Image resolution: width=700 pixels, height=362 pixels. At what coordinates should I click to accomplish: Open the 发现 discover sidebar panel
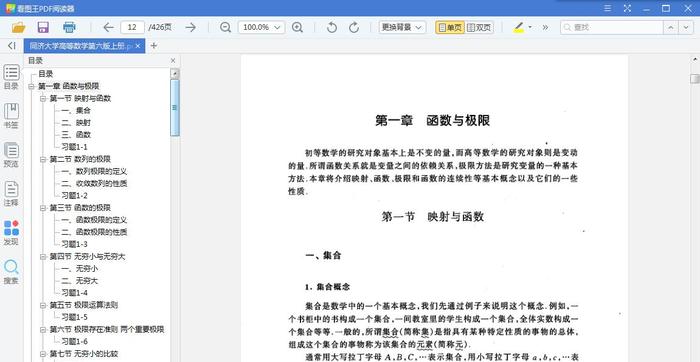tap(12, 233)
